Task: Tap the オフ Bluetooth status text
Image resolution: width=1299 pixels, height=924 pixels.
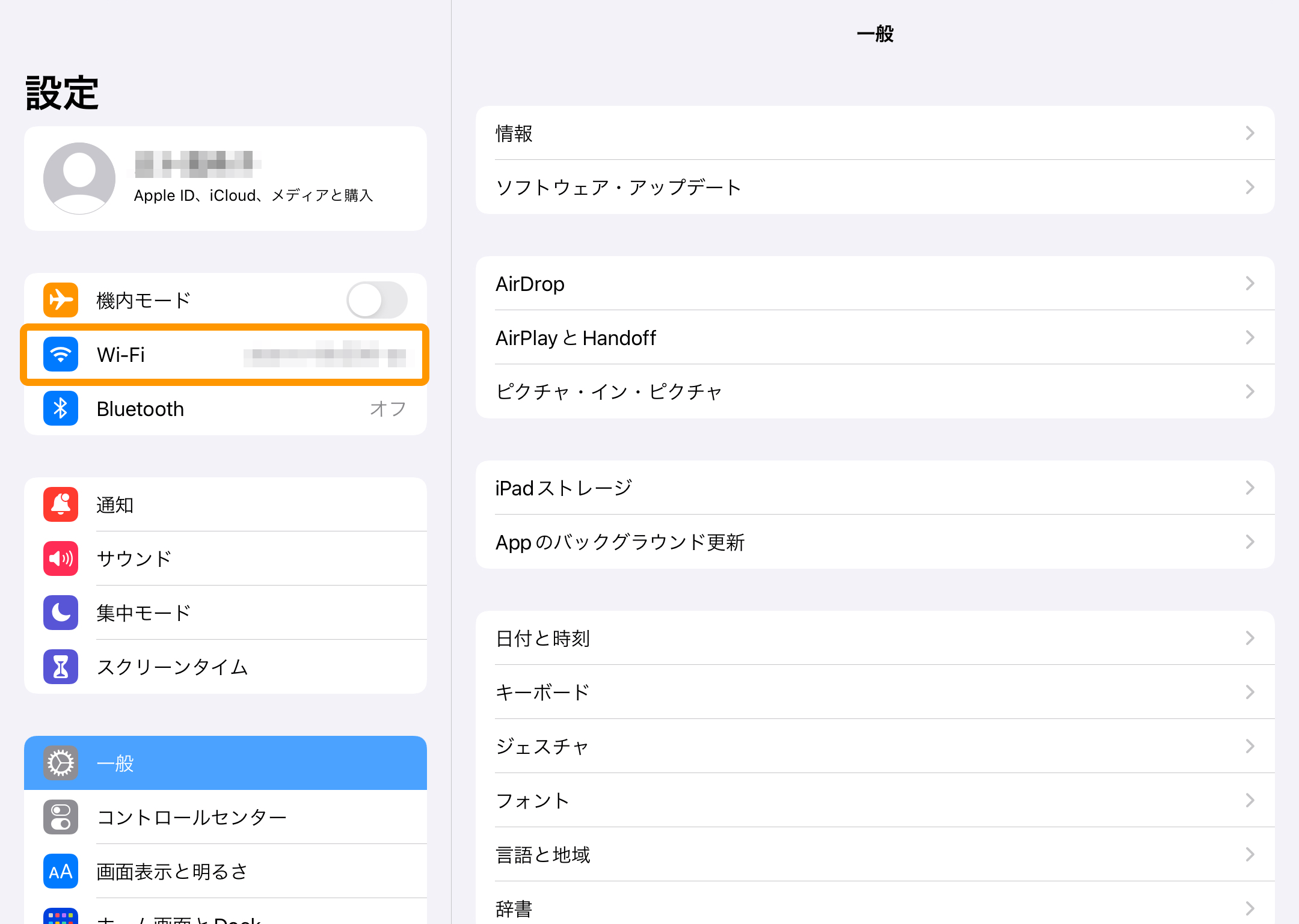Action: click(388, 409)
